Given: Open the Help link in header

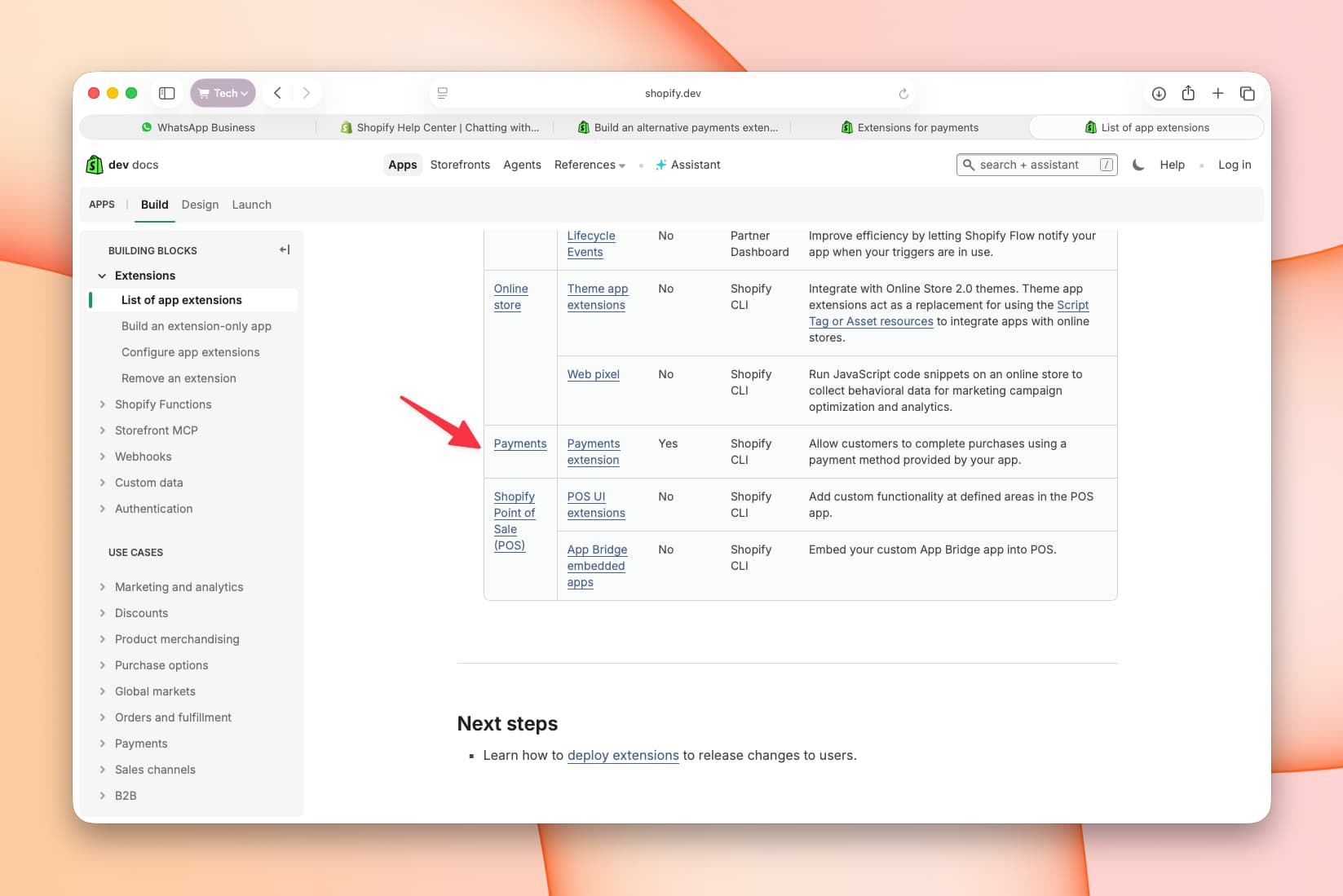Looking at the screenshot, I should click(x=1172, y=165).
